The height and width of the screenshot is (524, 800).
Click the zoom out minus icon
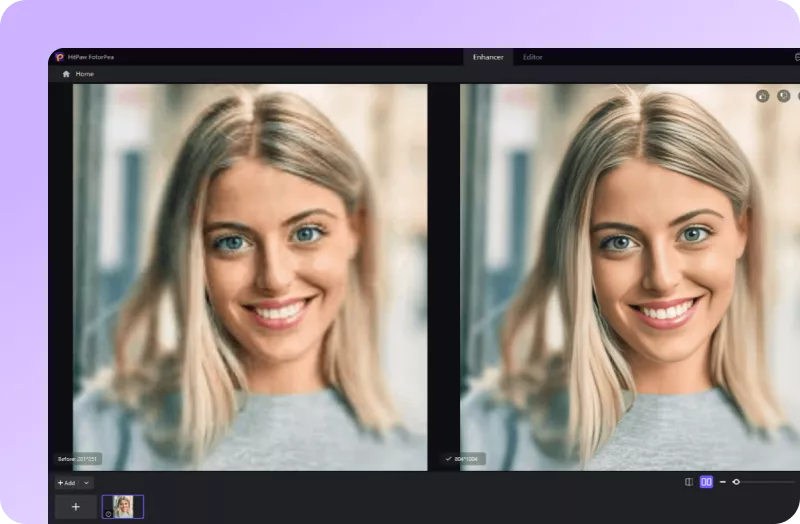coord(722,482)
